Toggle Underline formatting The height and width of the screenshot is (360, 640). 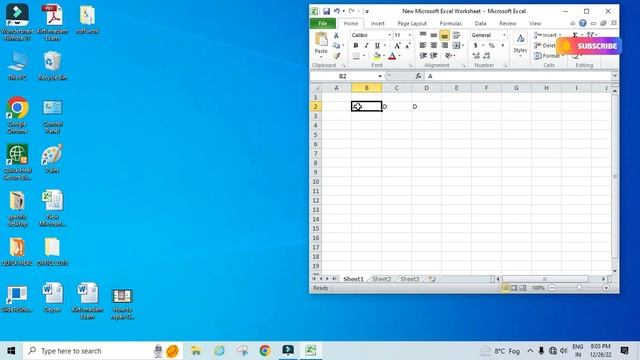pyautogui.click(x=377, y=46)
